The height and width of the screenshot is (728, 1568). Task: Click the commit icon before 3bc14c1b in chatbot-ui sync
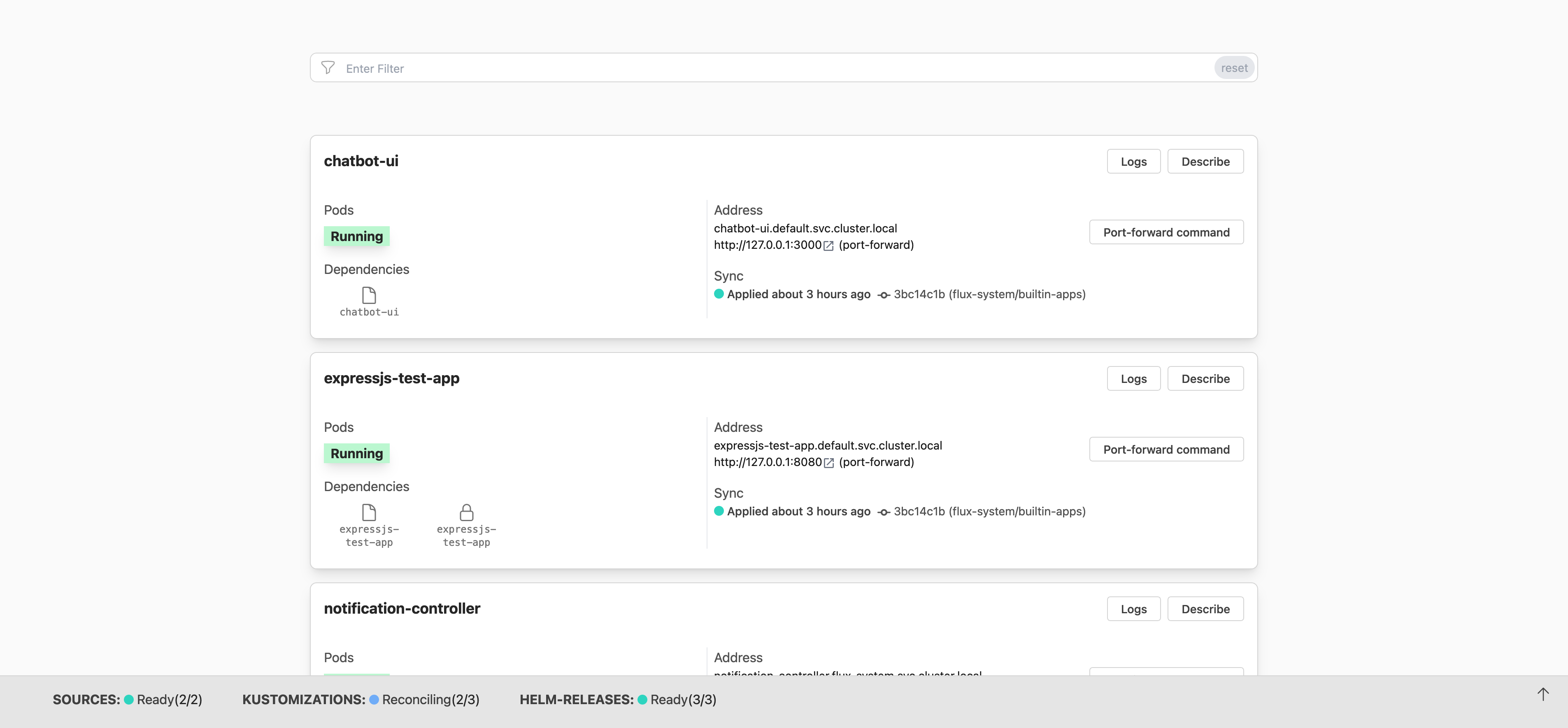[x=883, y=294]
